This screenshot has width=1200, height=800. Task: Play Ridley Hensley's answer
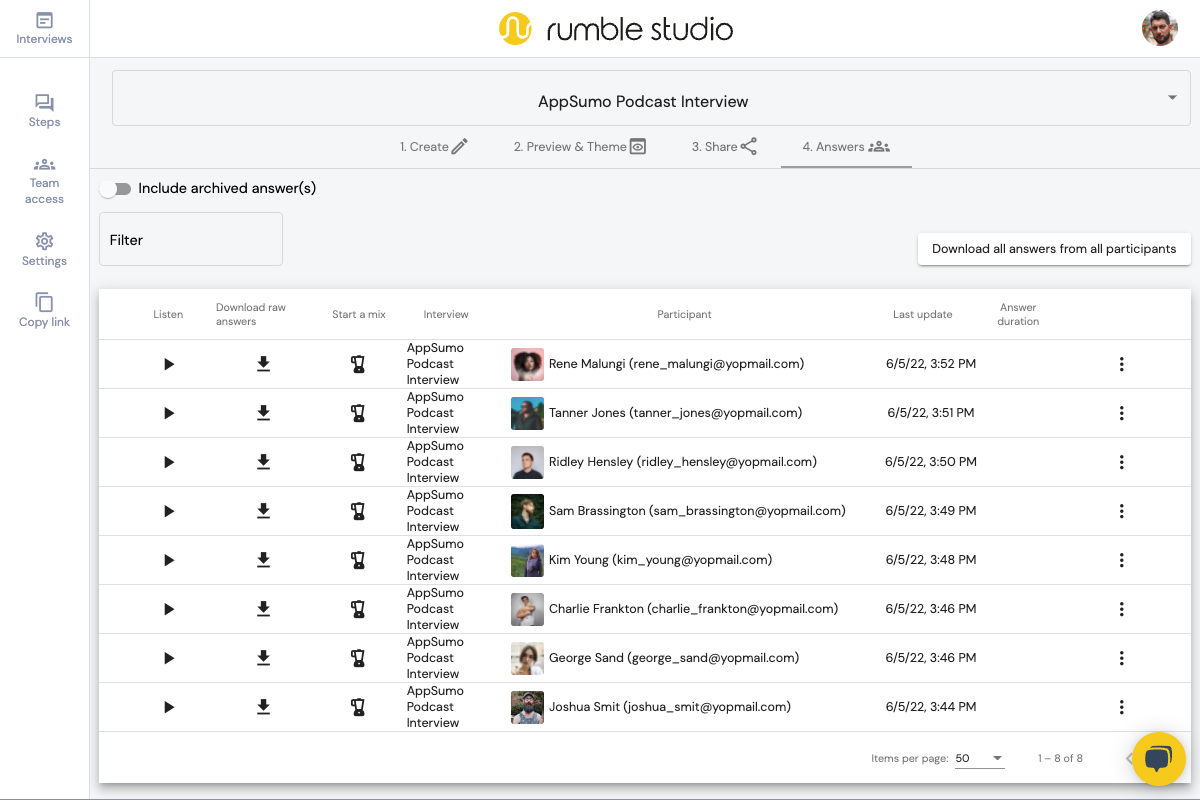click(x=168, y=462)
